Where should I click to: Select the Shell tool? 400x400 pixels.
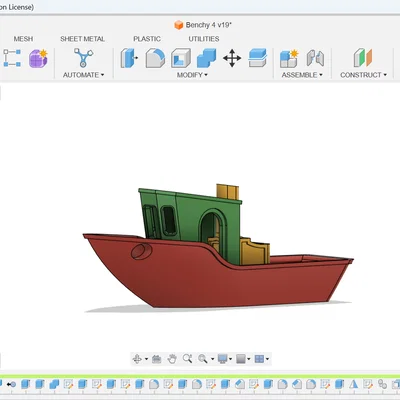click(x=181, y=58)
